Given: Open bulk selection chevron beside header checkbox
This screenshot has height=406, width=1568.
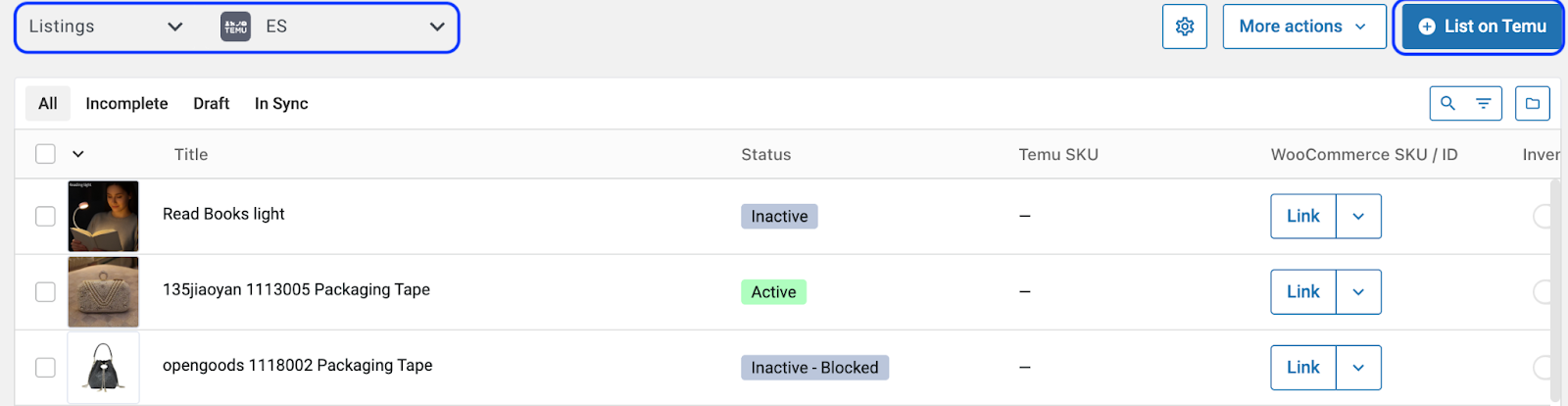Looking at the screenshot, I should 78,154.
